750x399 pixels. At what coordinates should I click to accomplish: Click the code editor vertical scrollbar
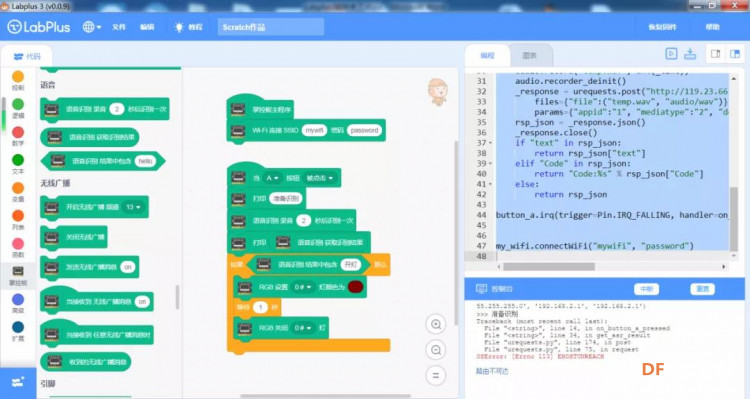point(734,219)
